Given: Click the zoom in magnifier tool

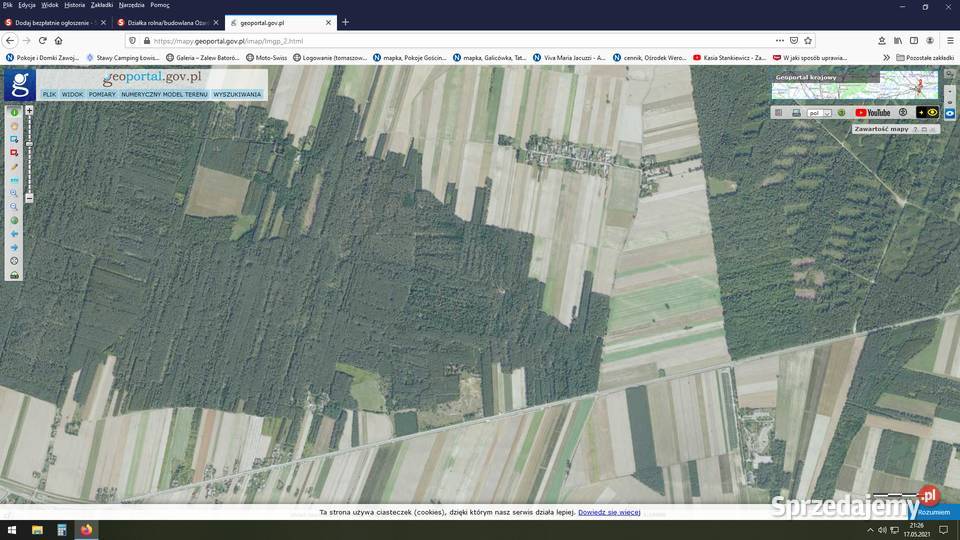Looking at the screenshot, I should tap(14, 193).
